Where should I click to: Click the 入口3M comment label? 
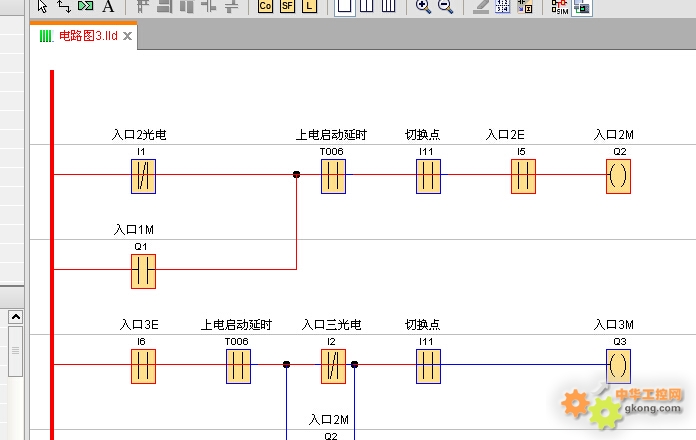(614, 325)
